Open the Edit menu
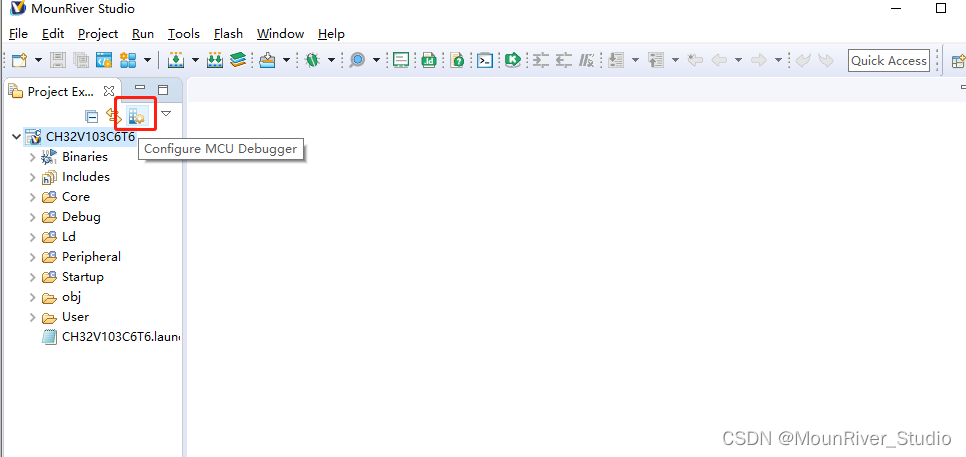This screenshot has height=457, width=966. tap(53, 34)
